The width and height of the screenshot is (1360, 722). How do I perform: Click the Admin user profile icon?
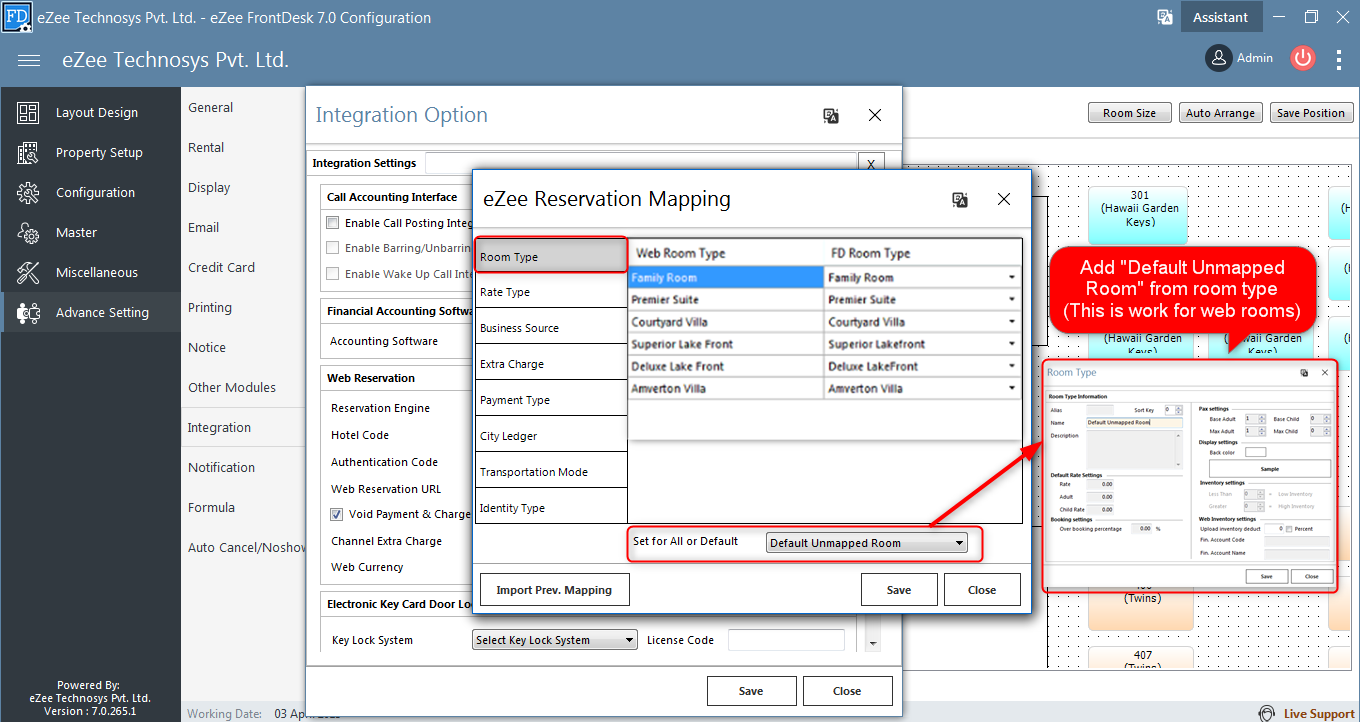coord(1218,58)
